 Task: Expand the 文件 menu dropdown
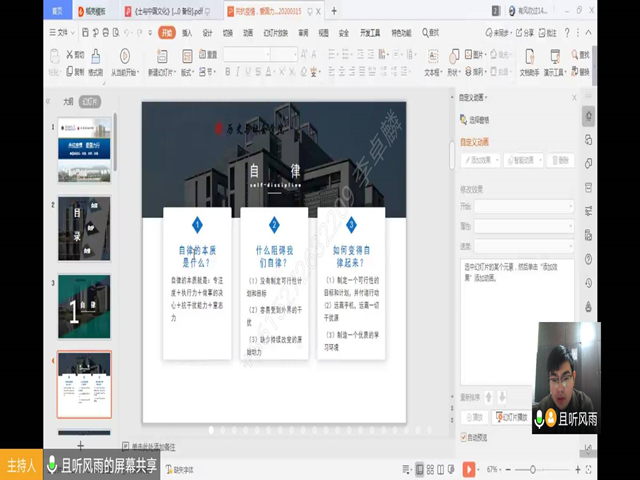tap(66, 32)
